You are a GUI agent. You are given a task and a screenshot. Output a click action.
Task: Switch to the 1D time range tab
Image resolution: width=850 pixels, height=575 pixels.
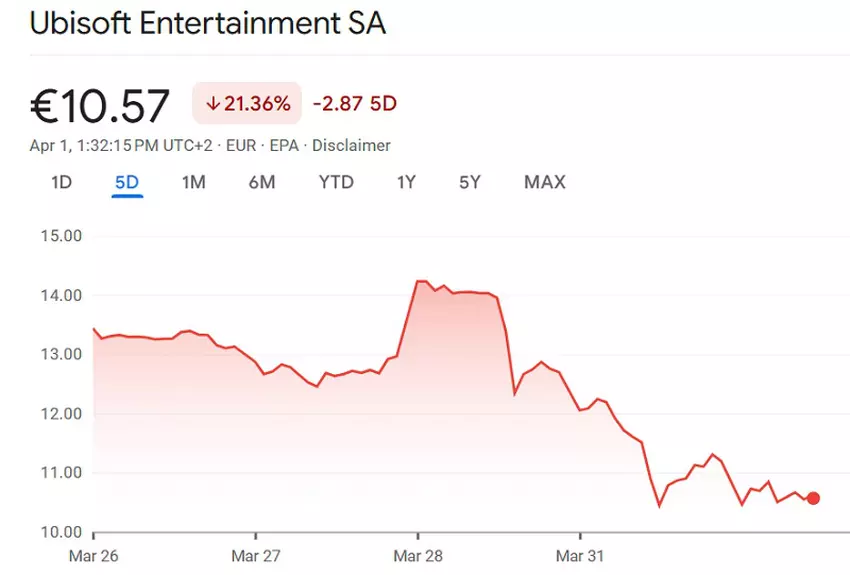(62, 182)
